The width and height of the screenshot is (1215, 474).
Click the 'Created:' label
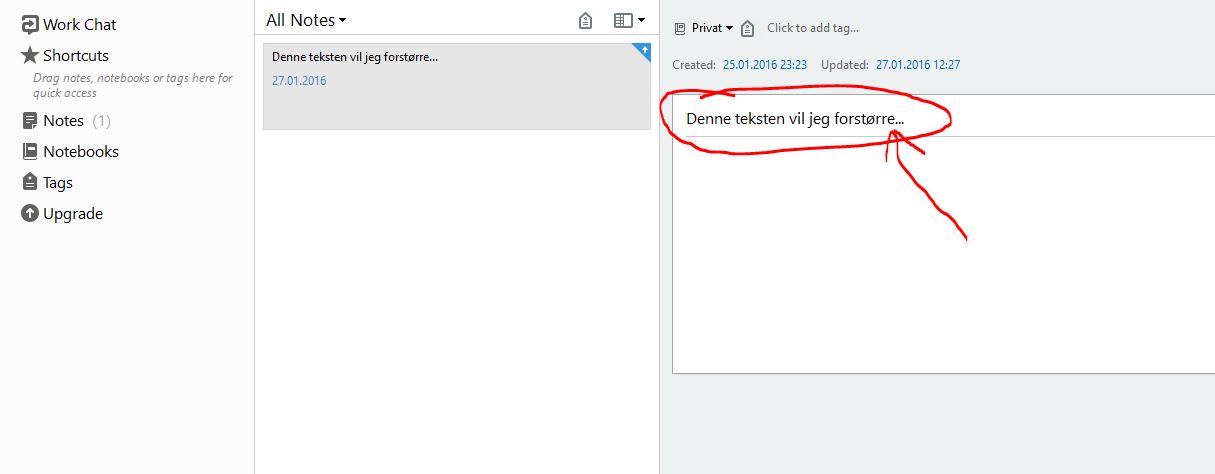[694, 65]
